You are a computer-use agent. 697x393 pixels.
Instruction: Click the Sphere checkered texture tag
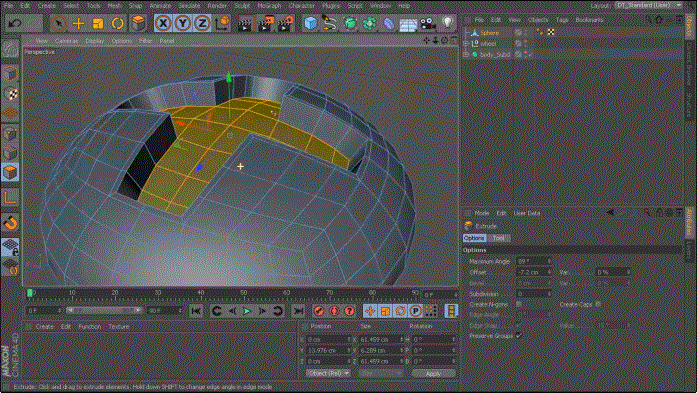(551, 32)
